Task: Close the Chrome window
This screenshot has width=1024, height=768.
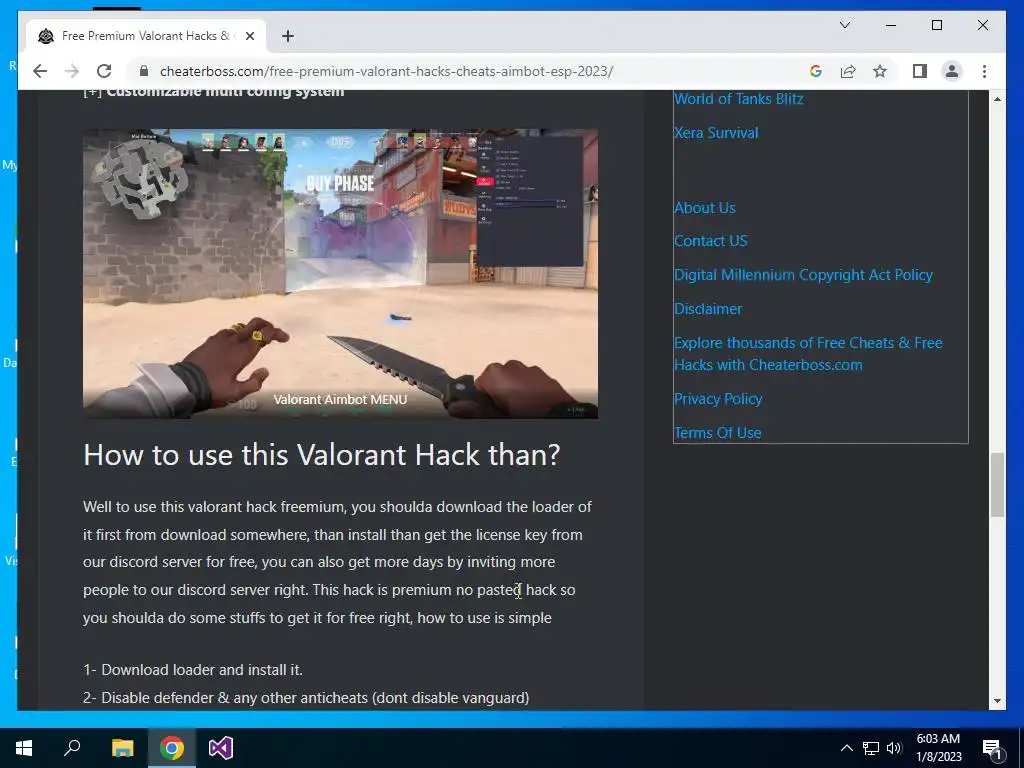Action: (x=982, y=25)
